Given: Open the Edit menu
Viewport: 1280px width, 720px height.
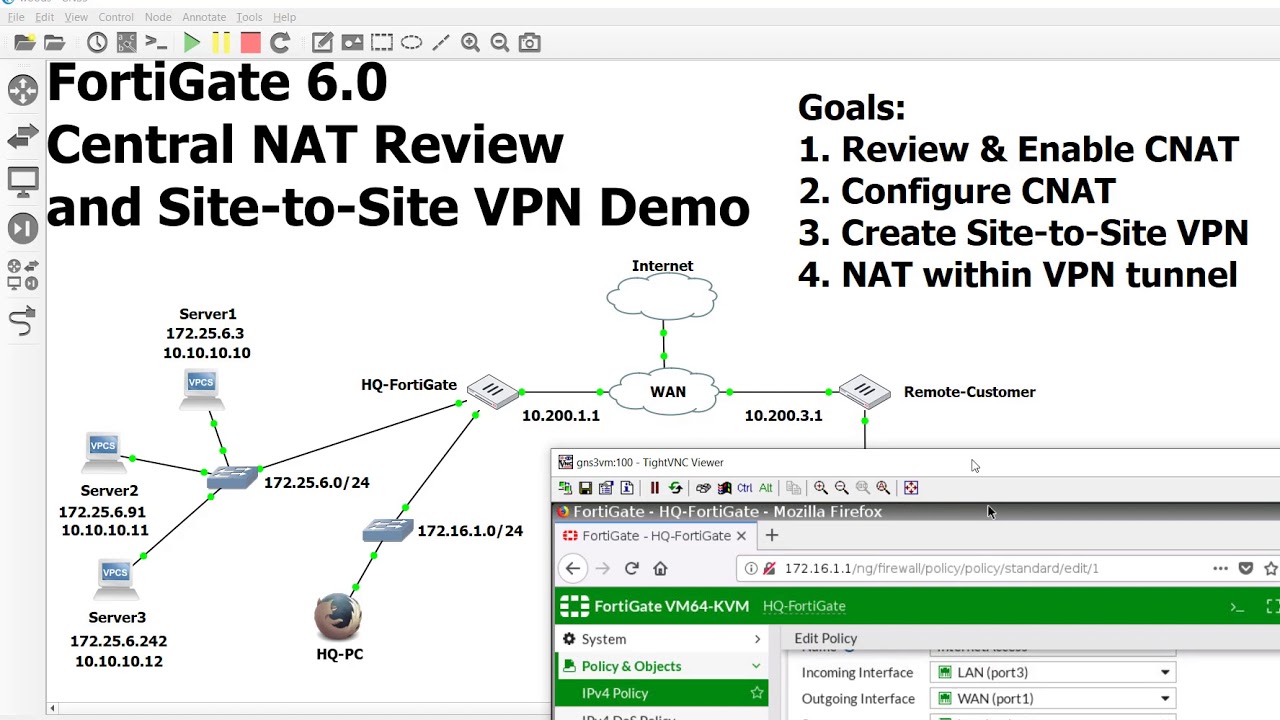Looking at the screenshot, I should (x=45, y=17).
